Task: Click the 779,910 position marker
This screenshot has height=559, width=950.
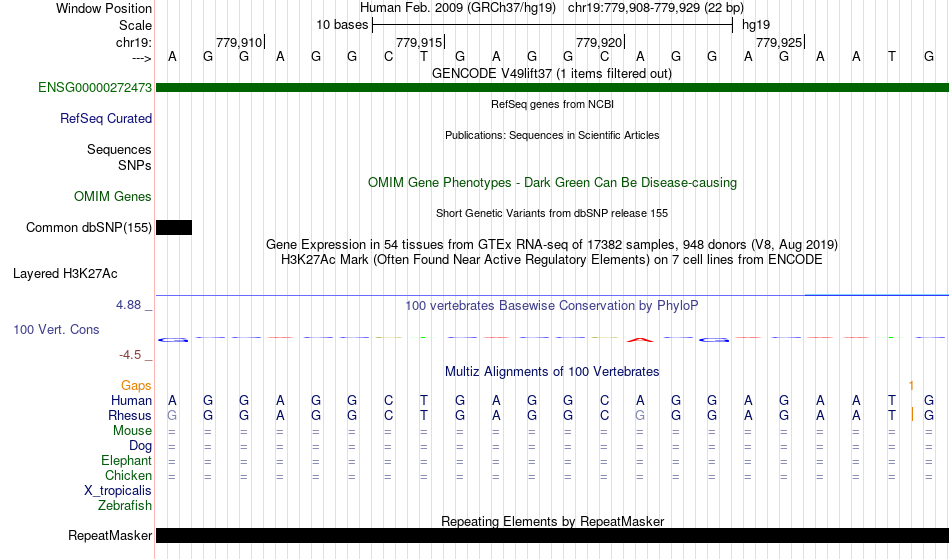Action: [239, 42]
